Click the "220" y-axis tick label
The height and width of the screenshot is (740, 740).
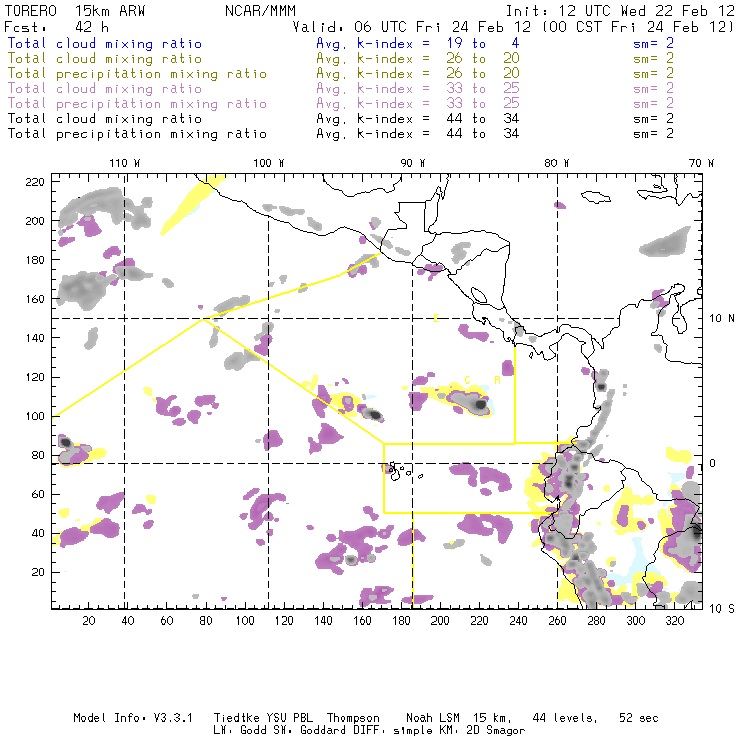(x=35, y=182)
